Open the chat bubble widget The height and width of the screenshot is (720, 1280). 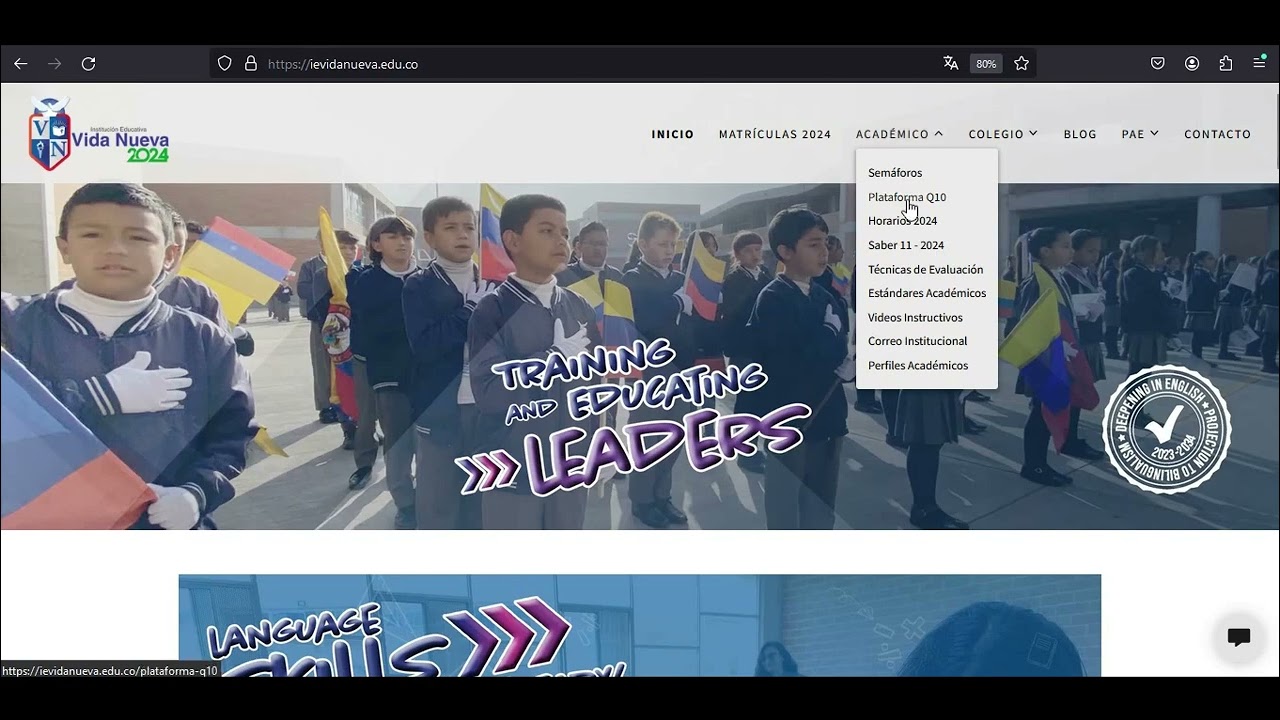pos(1239,638)
